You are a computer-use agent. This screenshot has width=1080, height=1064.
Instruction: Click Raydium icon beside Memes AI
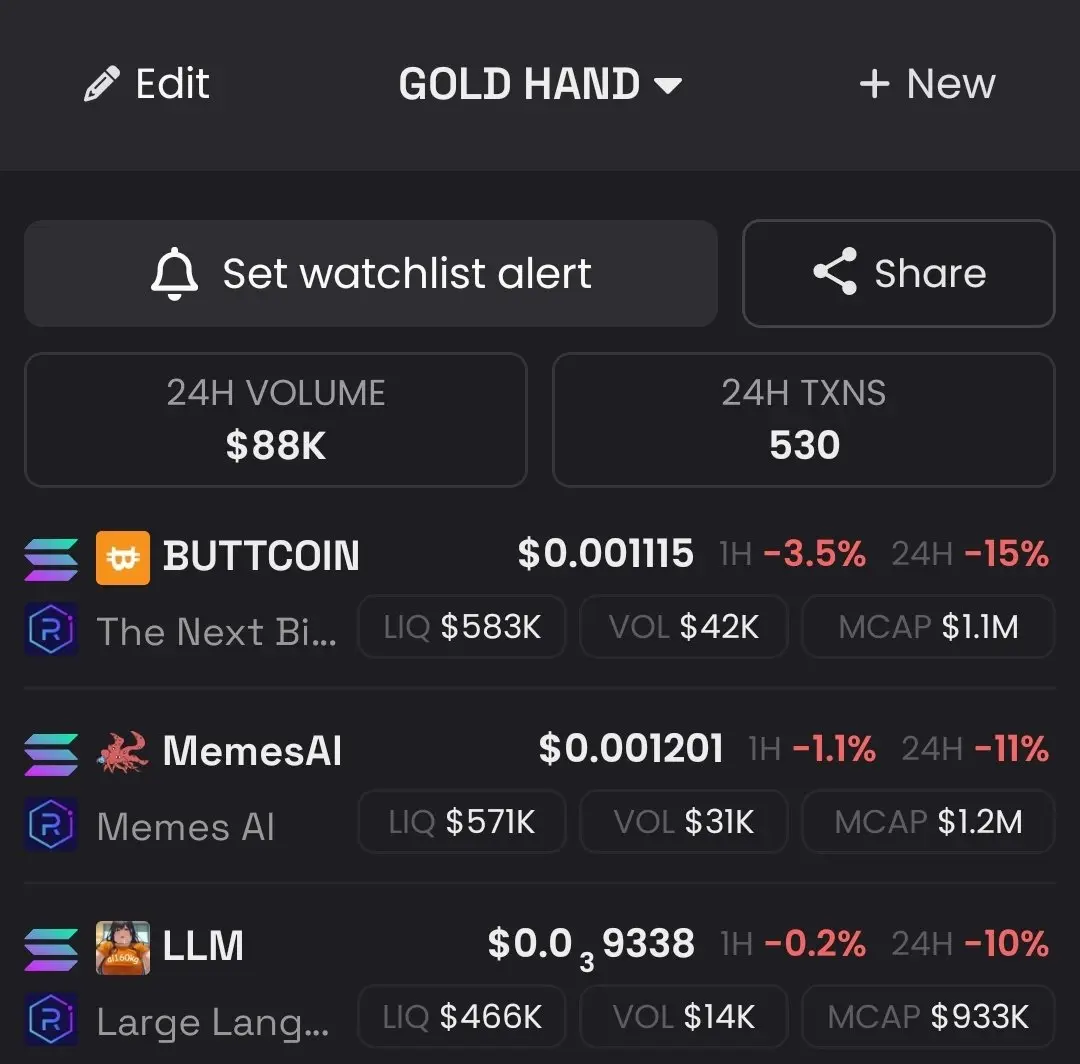pyautogui.click(x=51, y=824)
